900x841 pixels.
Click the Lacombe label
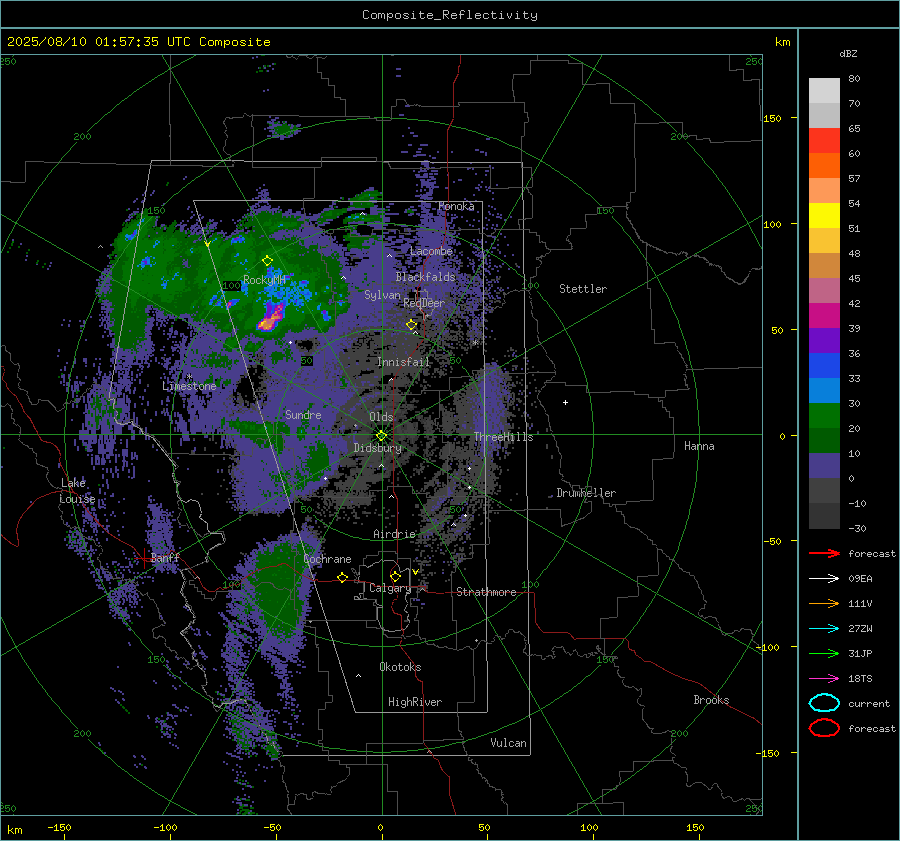pos(431,251)
